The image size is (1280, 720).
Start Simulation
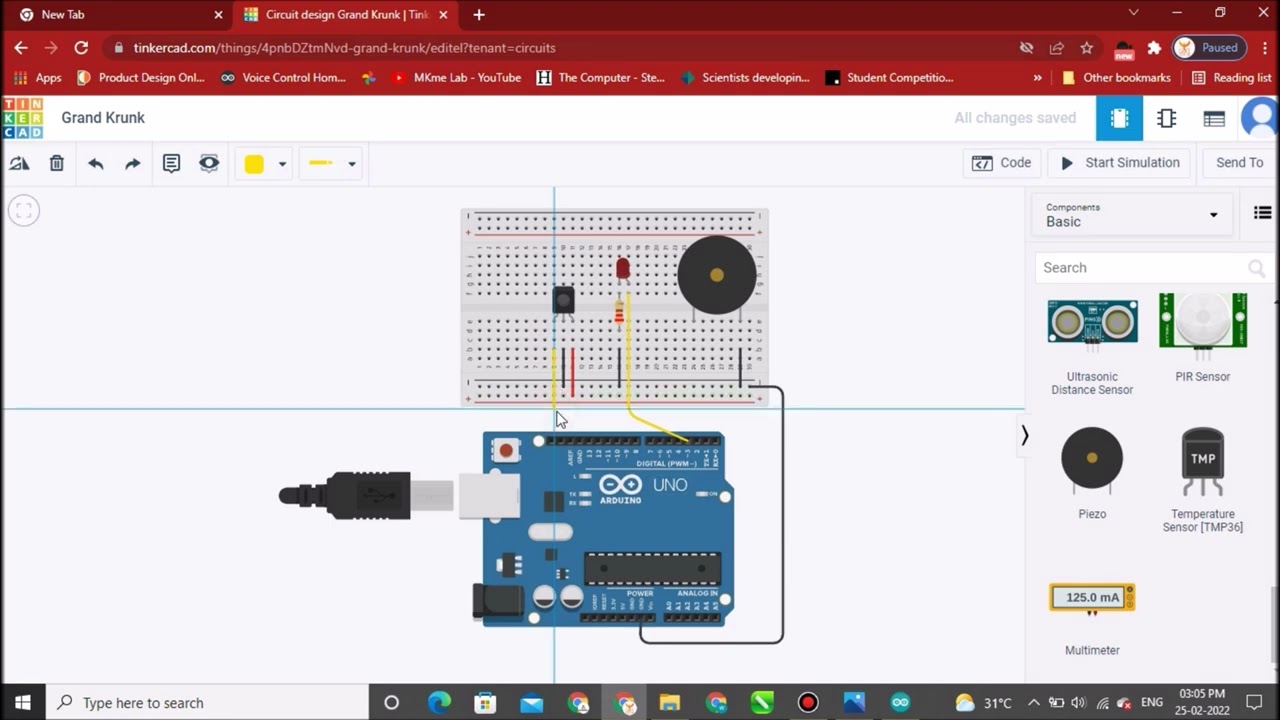click(1120, 163)
